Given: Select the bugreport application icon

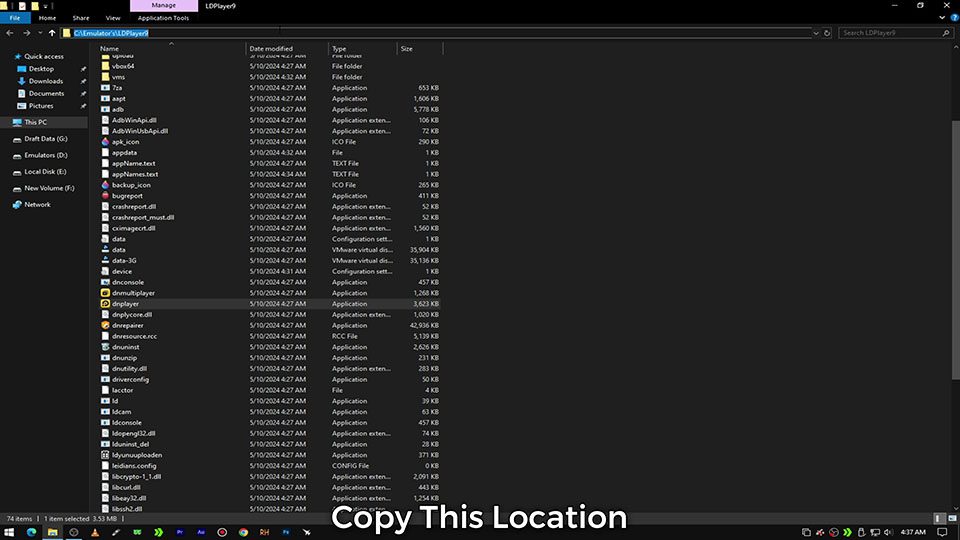Looking at the screenshot, I should (105, 196).
